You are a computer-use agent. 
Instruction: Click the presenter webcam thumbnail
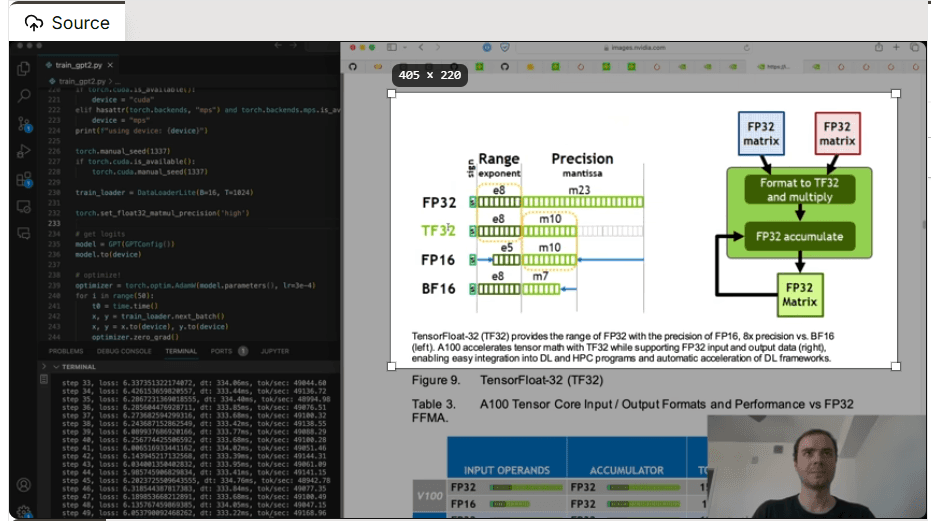tap(816, 466)
